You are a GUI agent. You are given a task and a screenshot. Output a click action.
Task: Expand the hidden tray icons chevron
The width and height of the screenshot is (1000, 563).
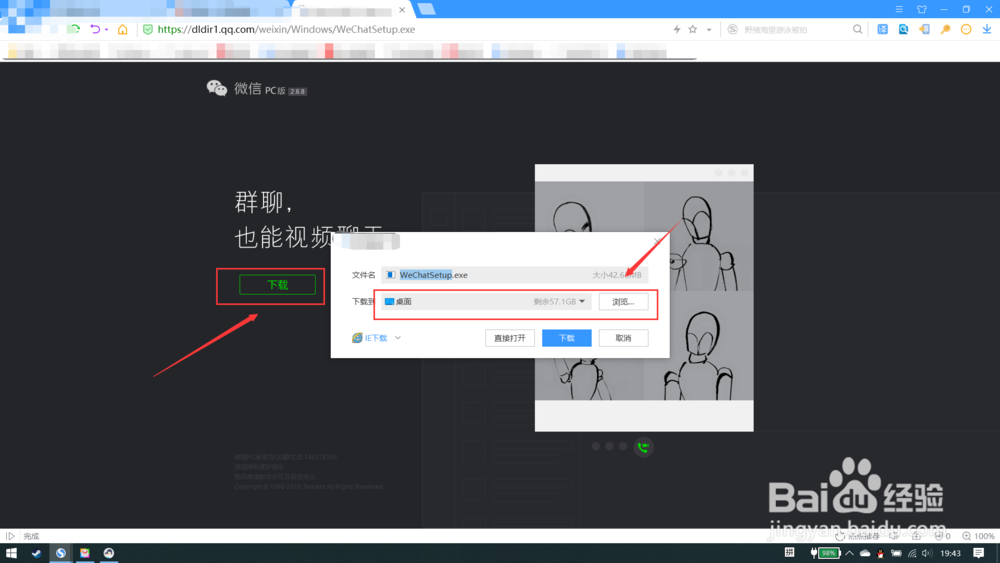coord(849,553)
